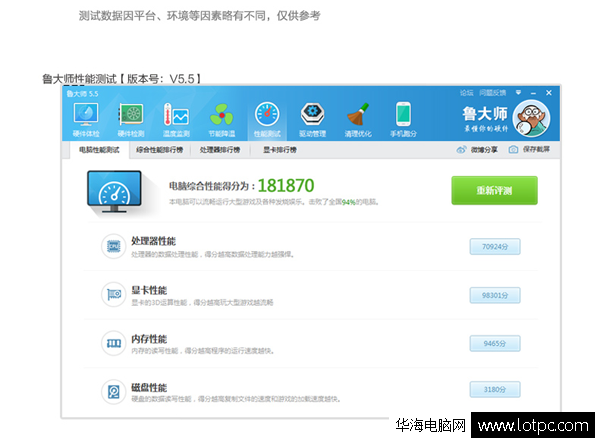Click the green 94% percentage text
The width and height of the screenshot is (600, 443).
pyautogui.click(x=349, y=202)
